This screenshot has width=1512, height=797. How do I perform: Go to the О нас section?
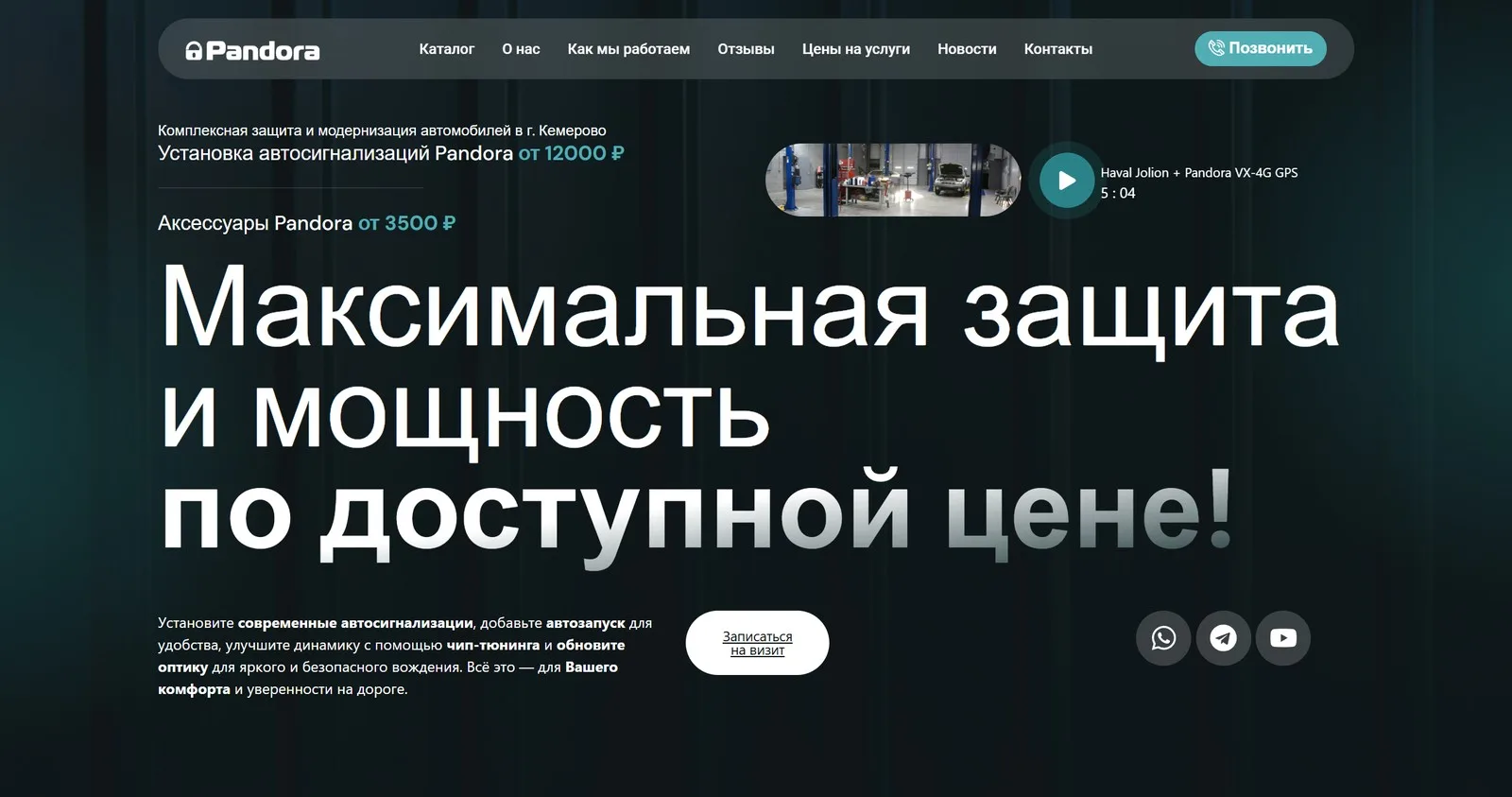click(521, 49)
